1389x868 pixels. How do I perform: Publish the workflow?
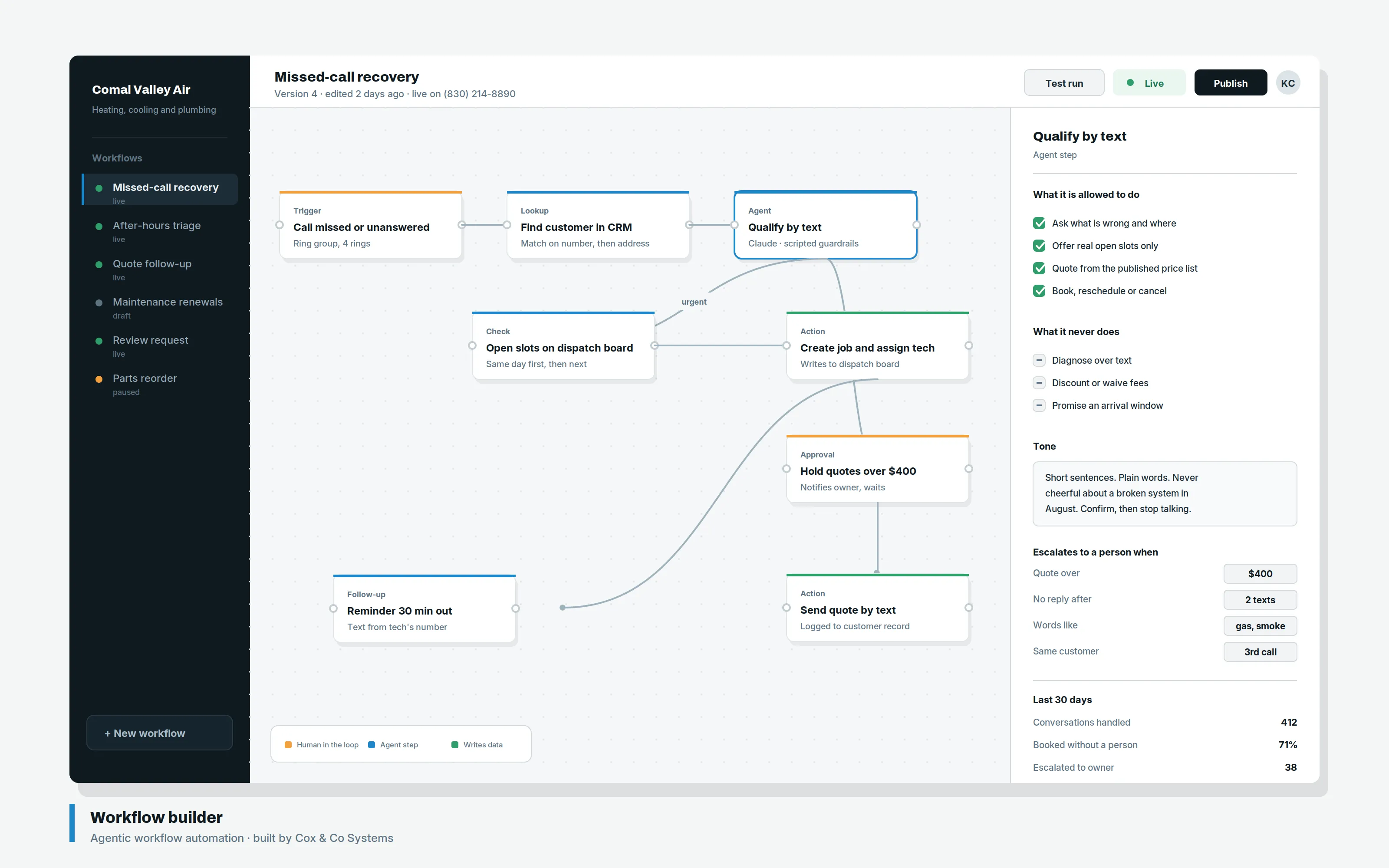click(x=1230, y=83)
